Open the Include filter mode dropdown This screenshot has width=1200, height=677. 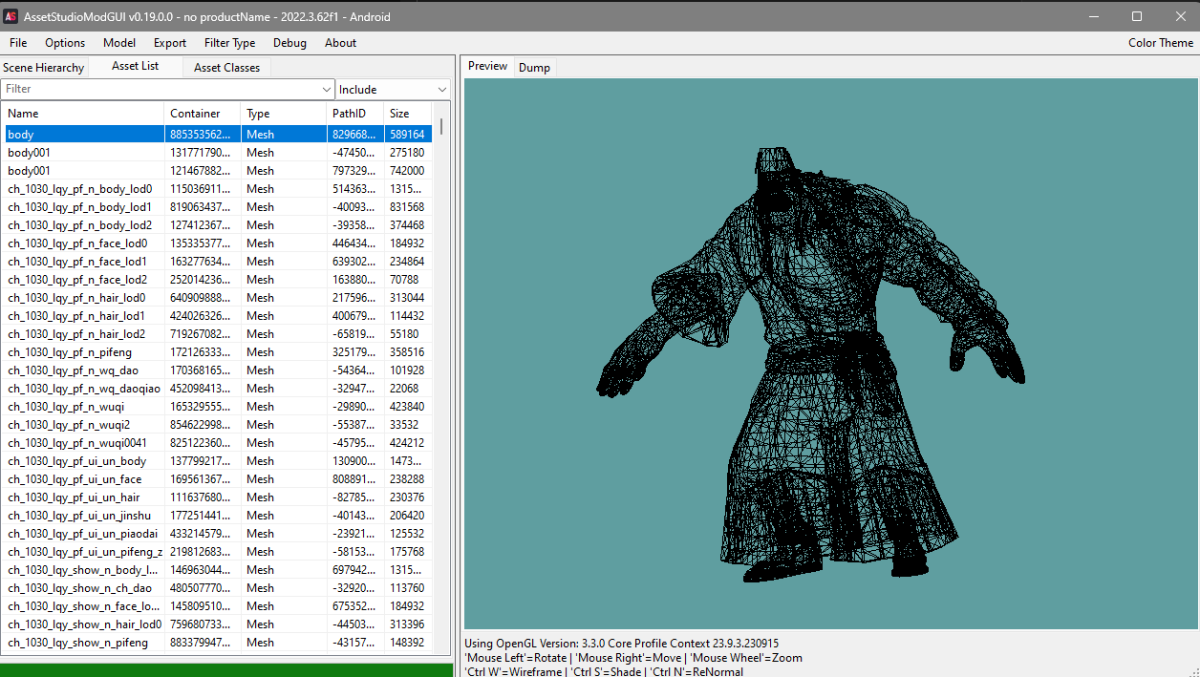(393, 90)
